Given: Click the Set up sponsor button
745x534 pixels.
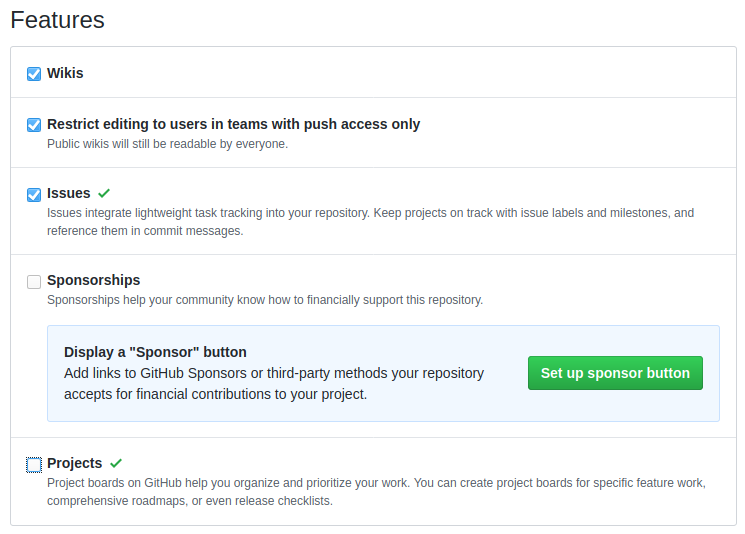Looking at the screenshot, I should pos(615,373).
